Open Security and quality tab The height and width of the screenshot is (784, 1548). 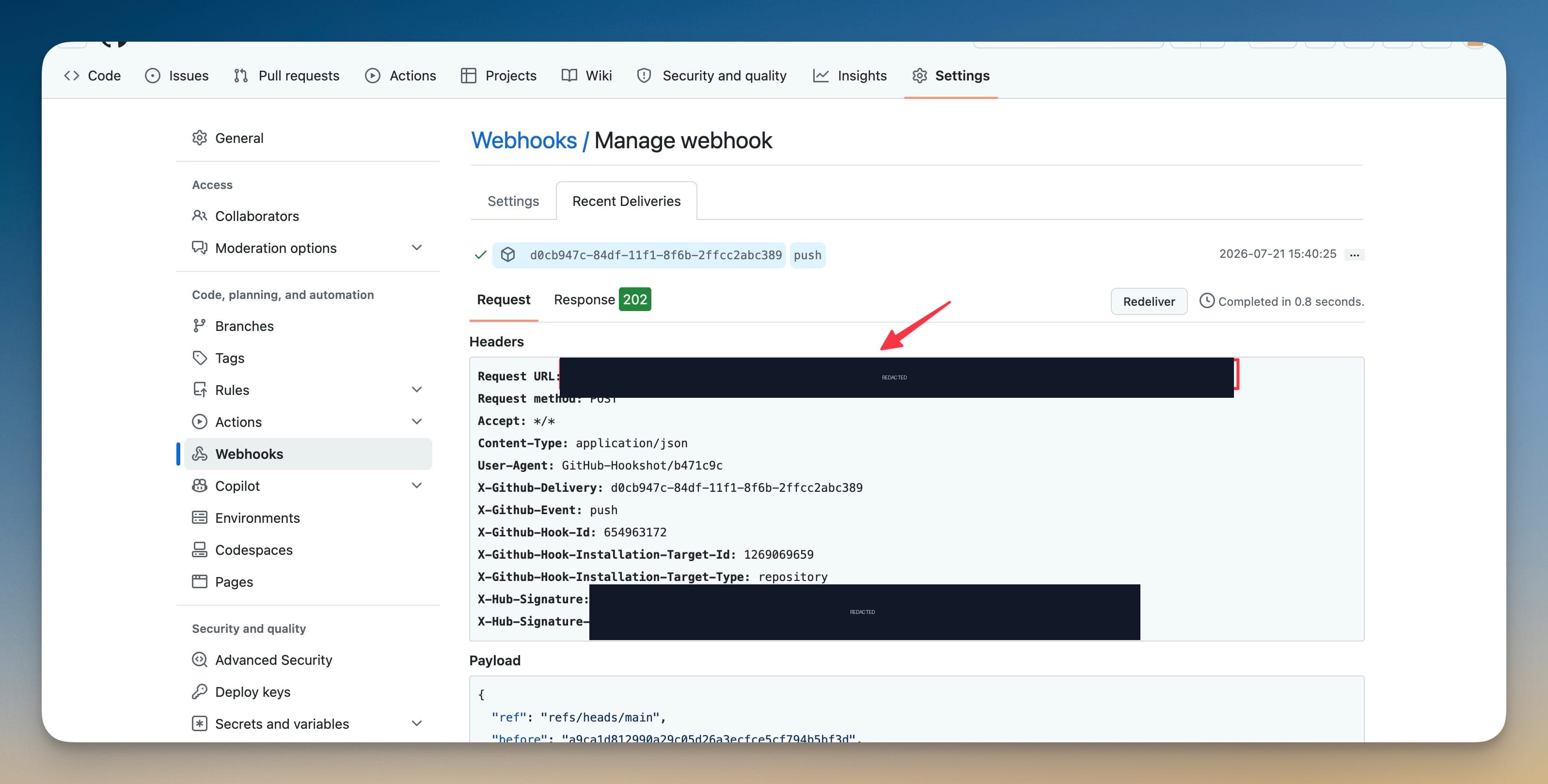(711, 76)
